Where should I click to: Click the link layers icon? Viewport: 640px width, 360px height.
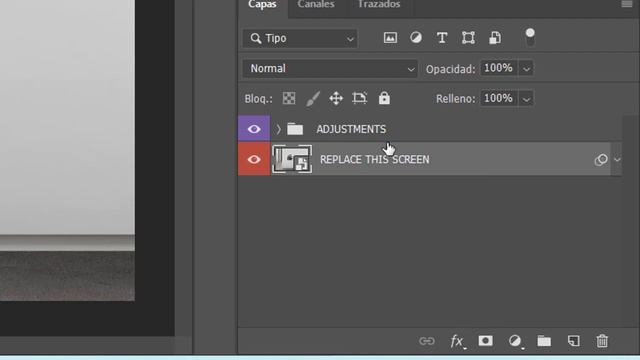(427, 341)
